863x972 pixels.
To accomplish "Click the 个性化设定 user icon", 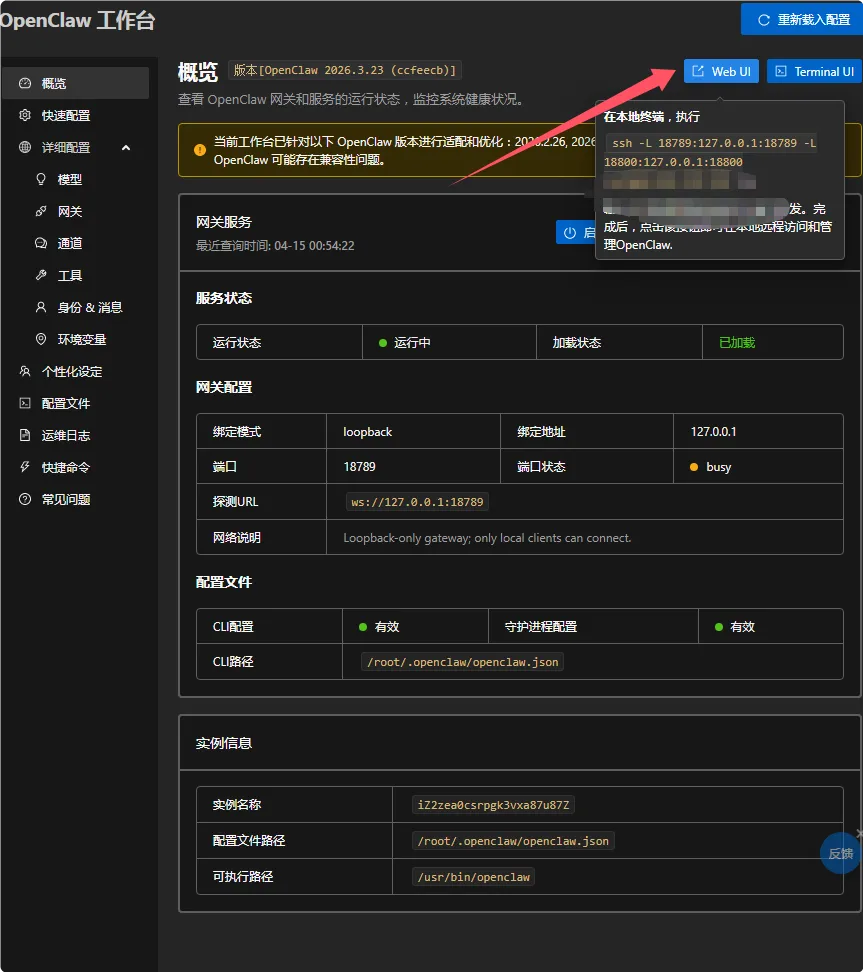I will (25, 371).
